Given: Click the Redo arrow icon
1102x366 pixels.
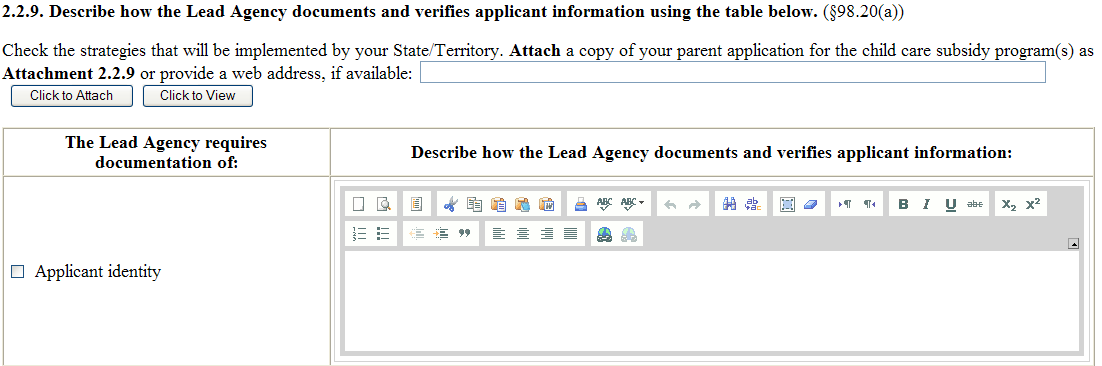Looking at the screenshot, I should click(694, 204).
